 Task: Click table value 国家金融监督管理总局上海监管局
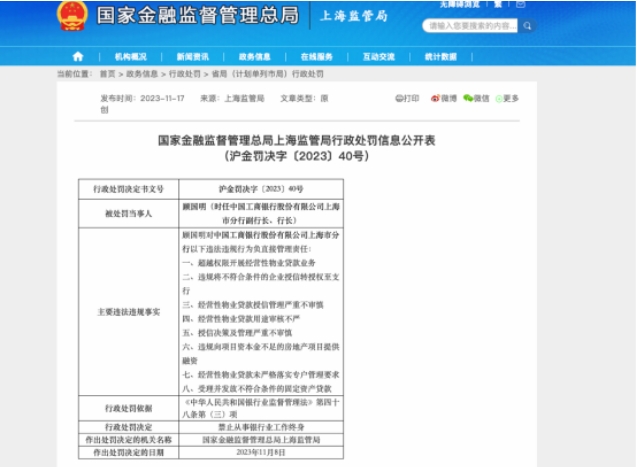(x=261, y=440)
